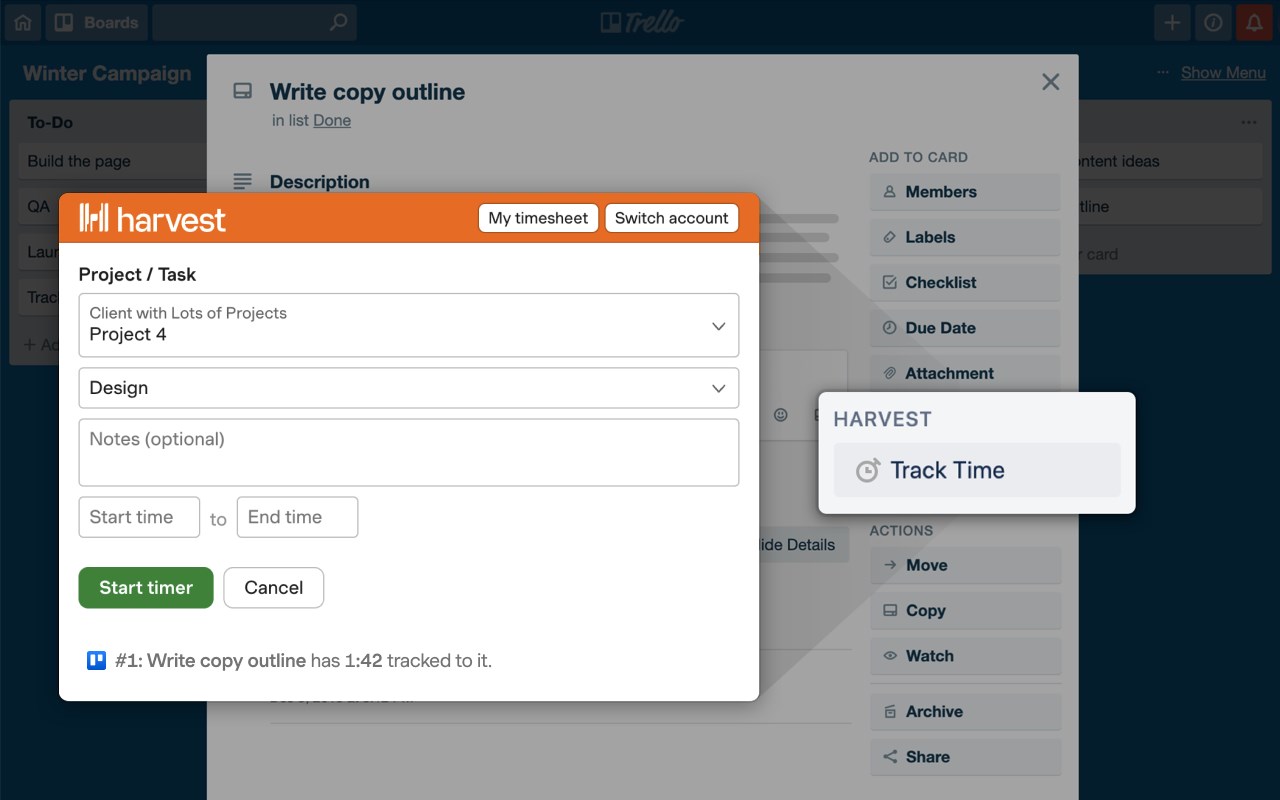This screenshot has width=1280, height=800.
Task: Click the End time field
Action: tap(297, 517)
